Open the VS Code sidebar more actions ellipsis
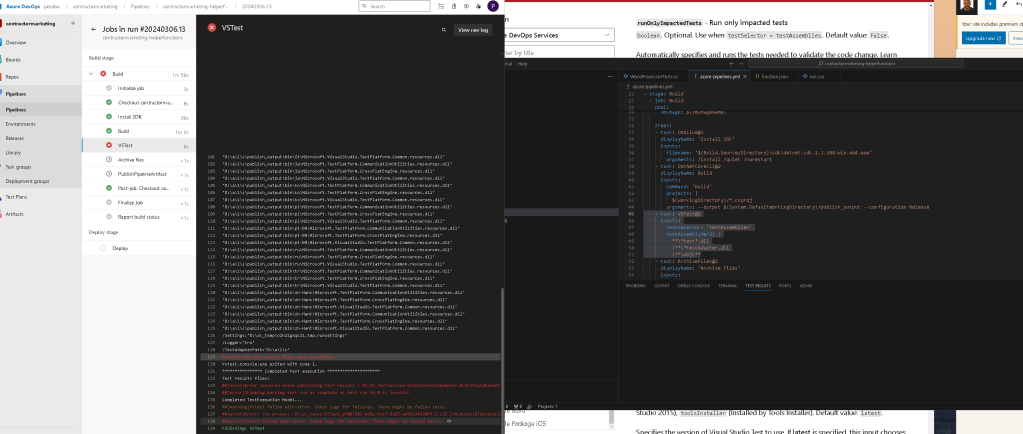This screenshot has width=1023, height=434. point(611,76)
